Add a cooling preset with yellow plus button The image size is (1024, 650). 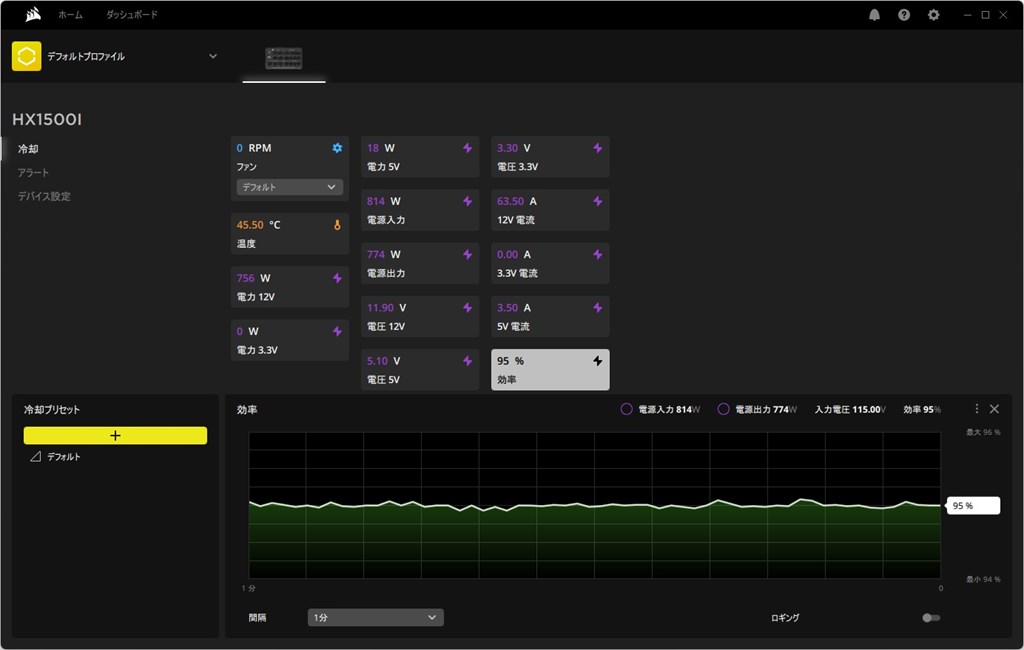point(116,436)
